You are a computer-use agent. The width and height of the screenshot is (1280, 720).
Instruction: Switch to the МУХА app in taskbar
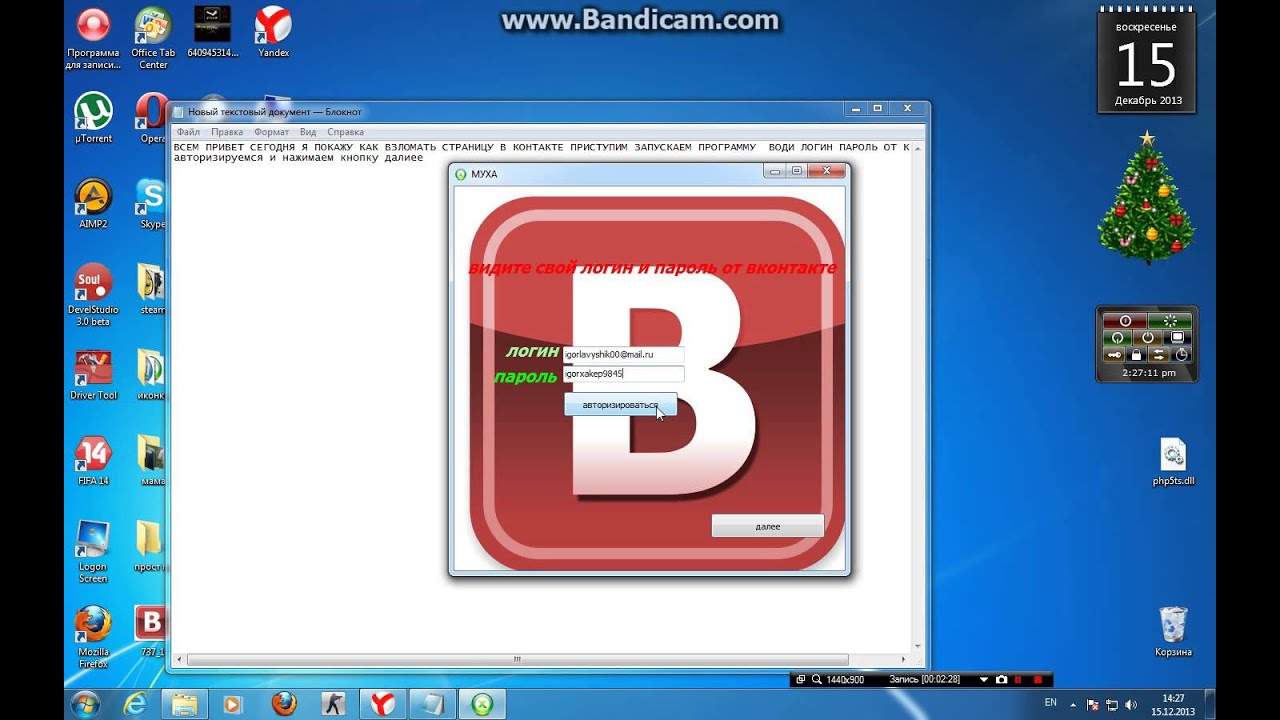click(483, 704)
